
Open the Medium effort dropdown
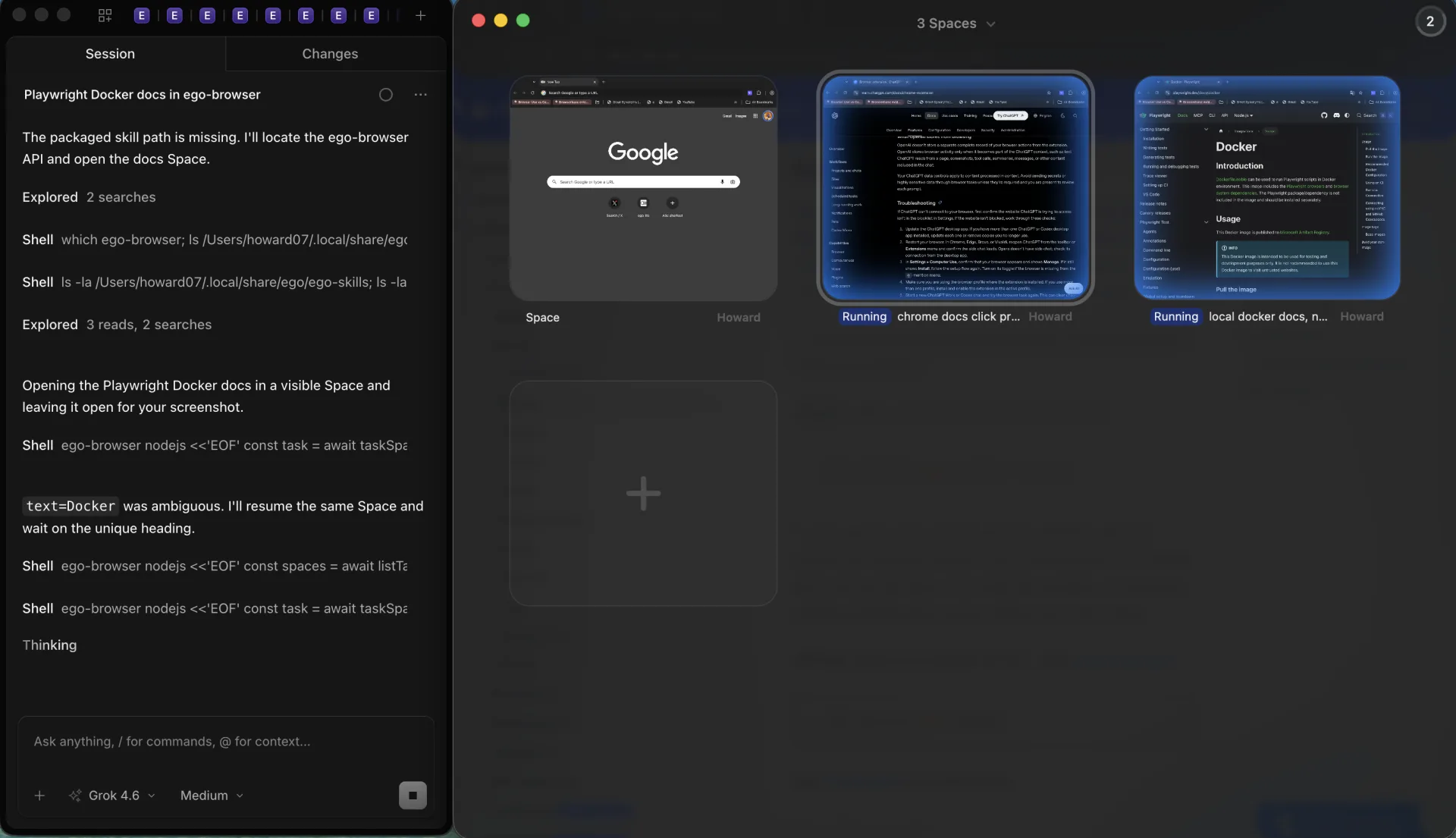[x=212, y=796]
